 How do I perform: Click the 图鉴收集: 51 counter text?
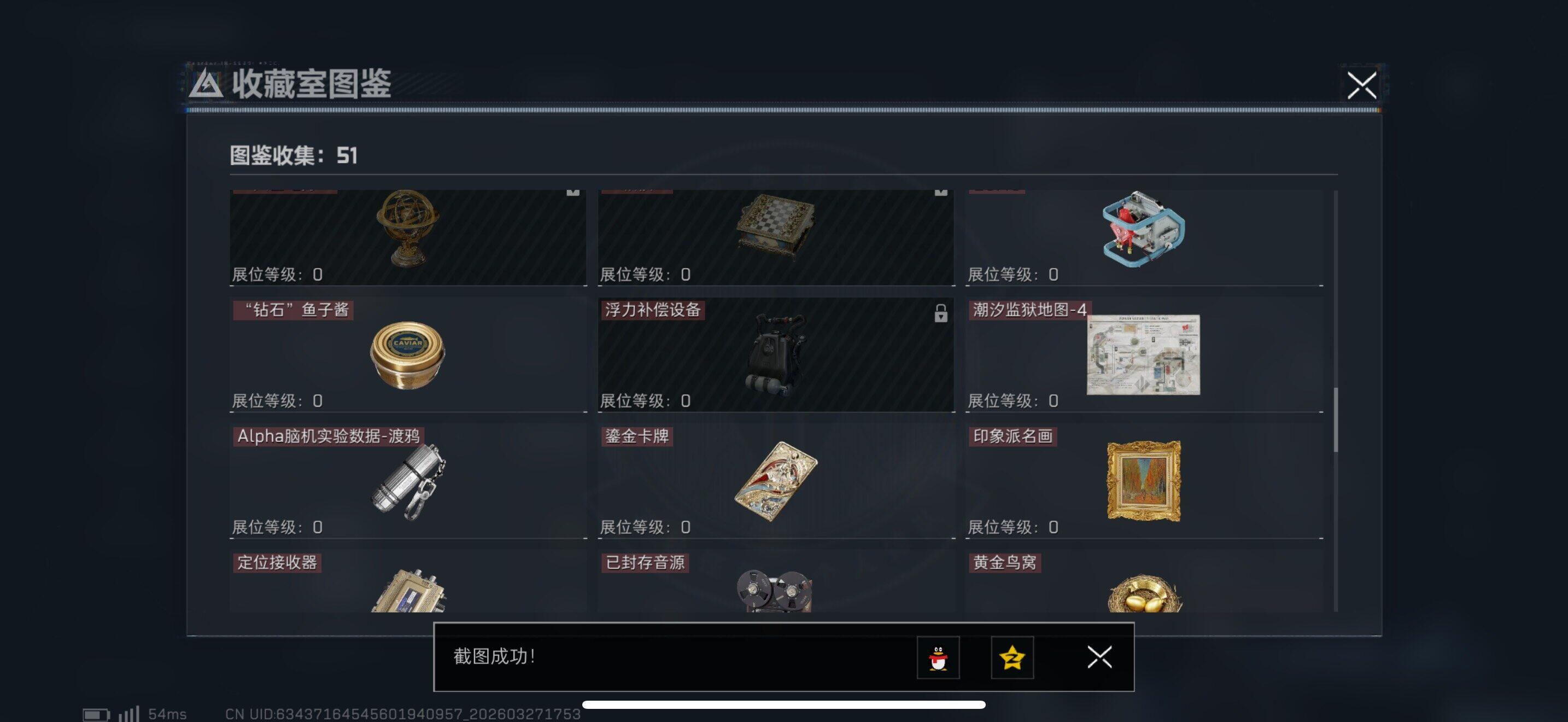294,155
